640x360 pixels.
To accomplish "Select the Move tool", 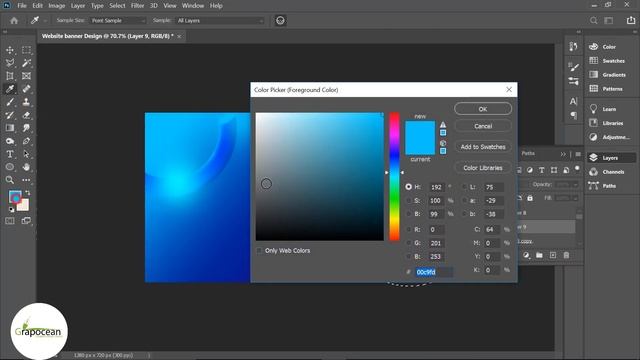I will (10, 50).
